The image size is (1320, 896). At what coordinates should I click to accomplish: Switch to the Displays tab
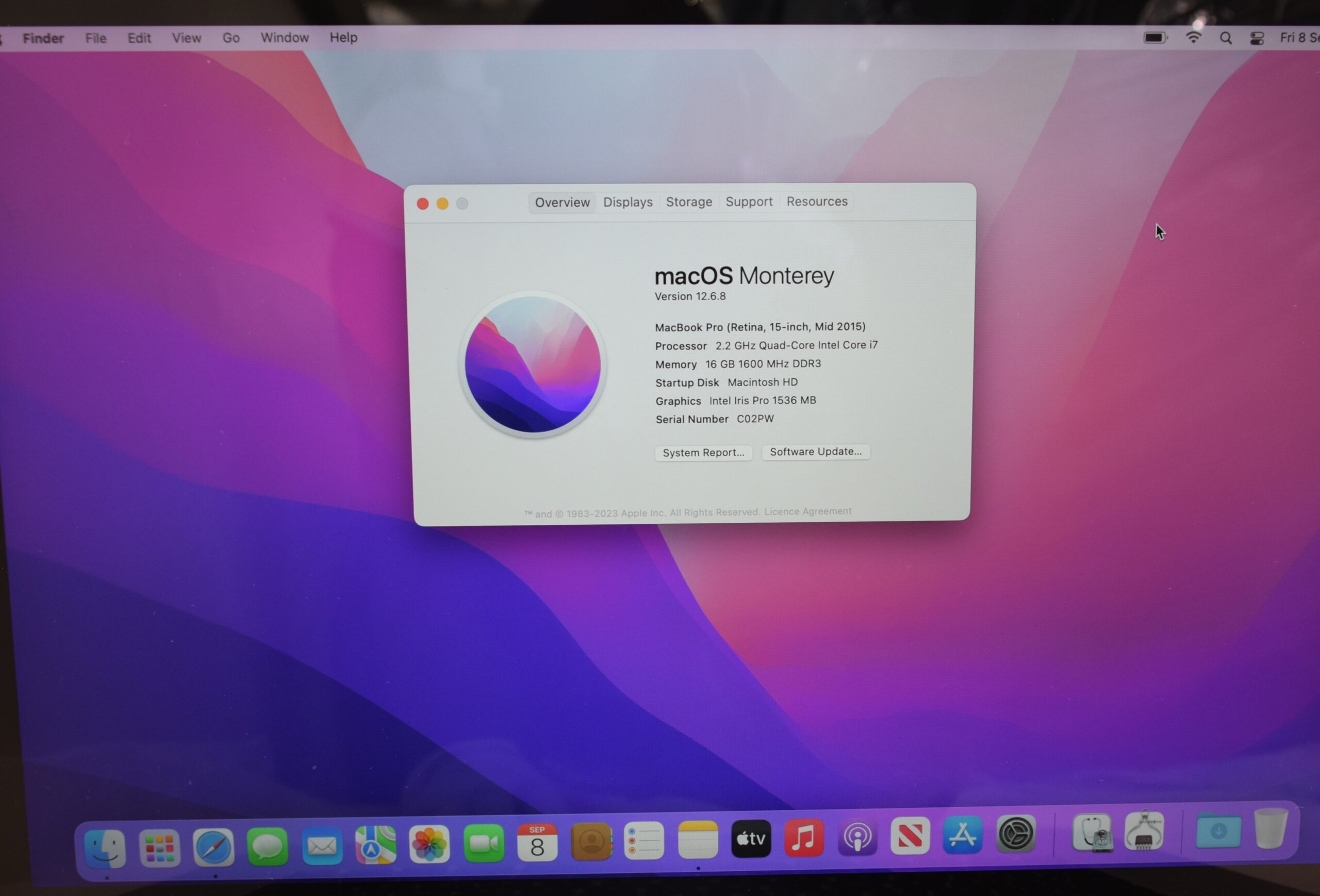[628, 202]
